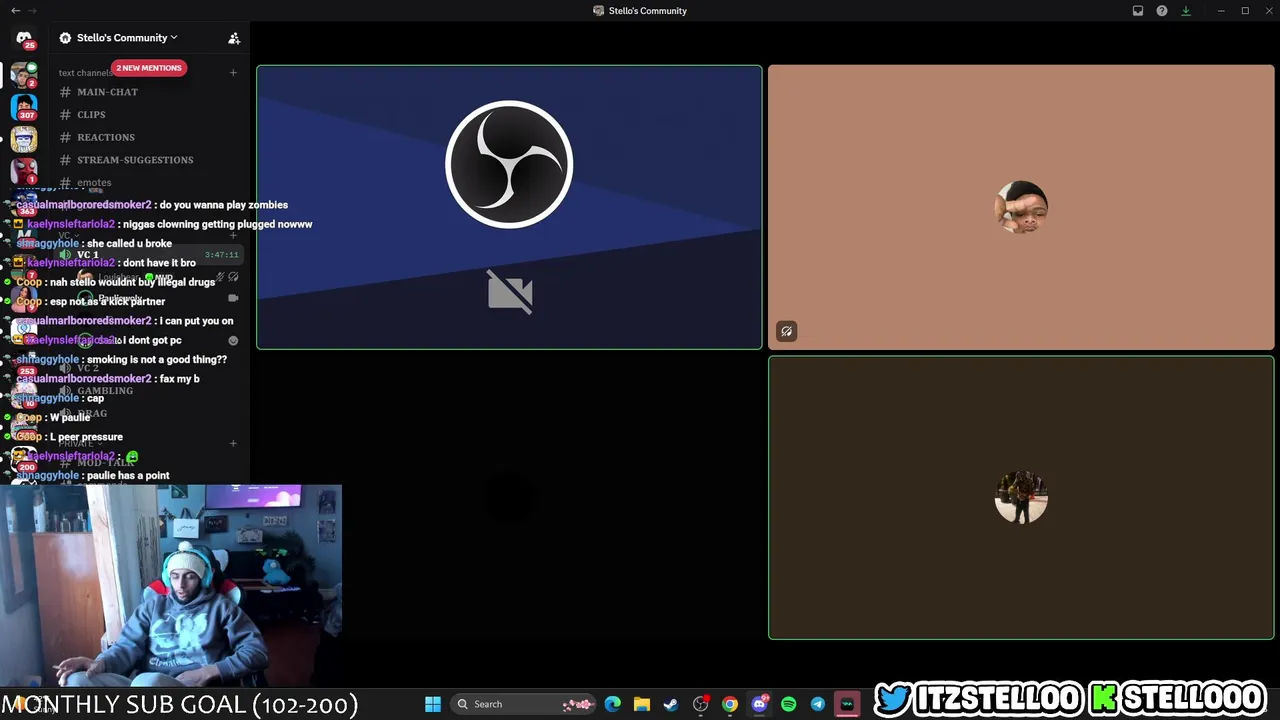This screenshot has width=1280, height=720.
Task: Open Google Chrome from taskbar
Action: coord(730,704)
